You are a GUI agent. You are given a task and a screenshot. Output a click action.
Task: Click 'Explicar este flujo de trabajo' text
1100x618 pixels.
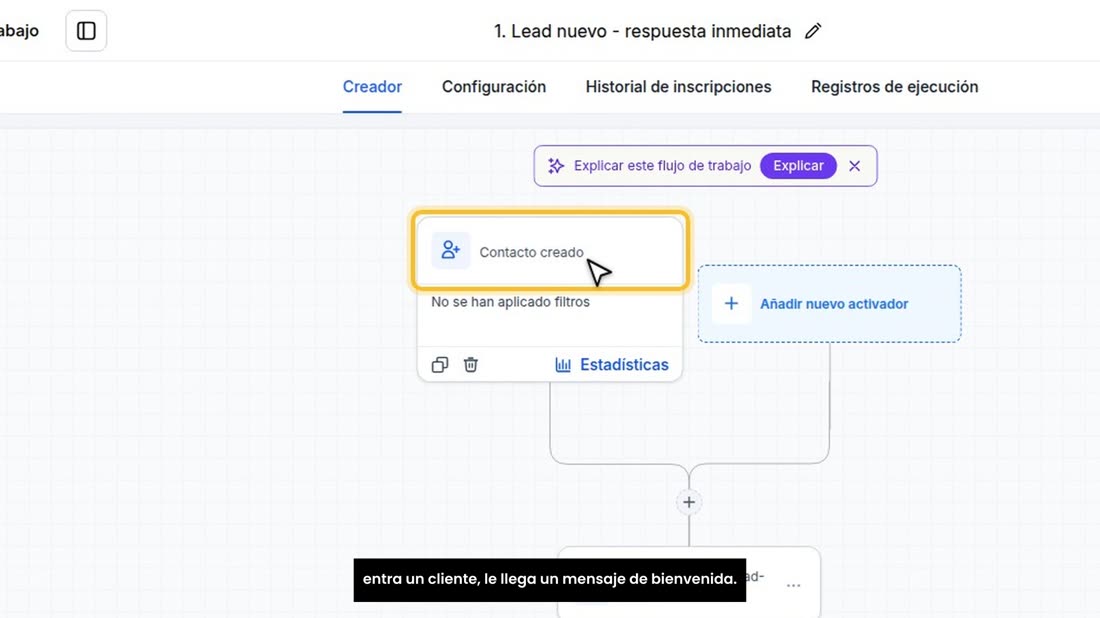click(662, 166)
